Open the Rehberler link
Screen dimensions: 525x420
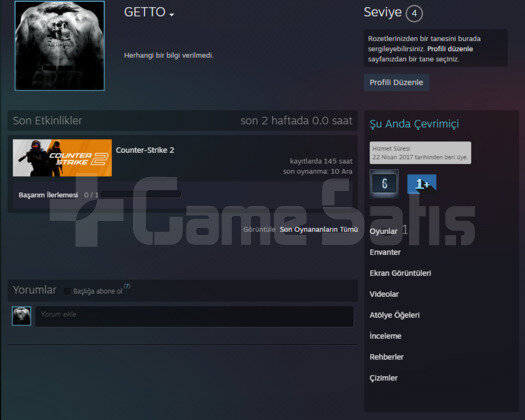pyautogui.click(x=386, y=357)
